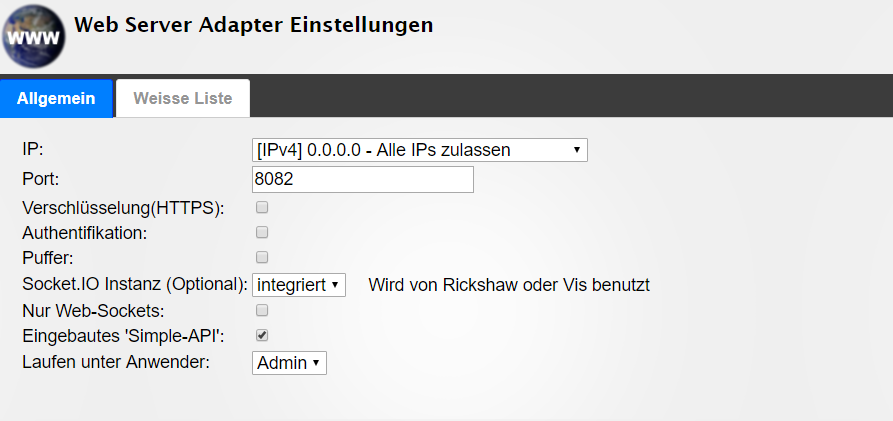
Task: Click the 'Verschlüsselung(HTTPS):' label text
Action: coord(123,208)
